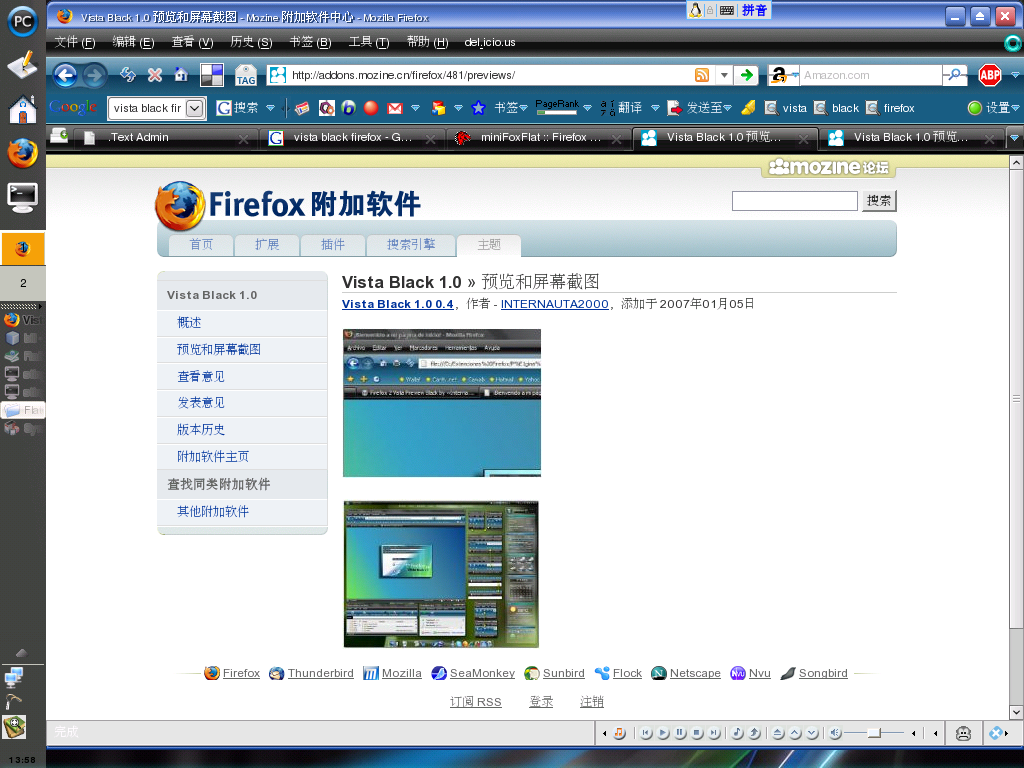Open the 翻译 translate dropdown
1024x768 pixels.
[655, 108]
